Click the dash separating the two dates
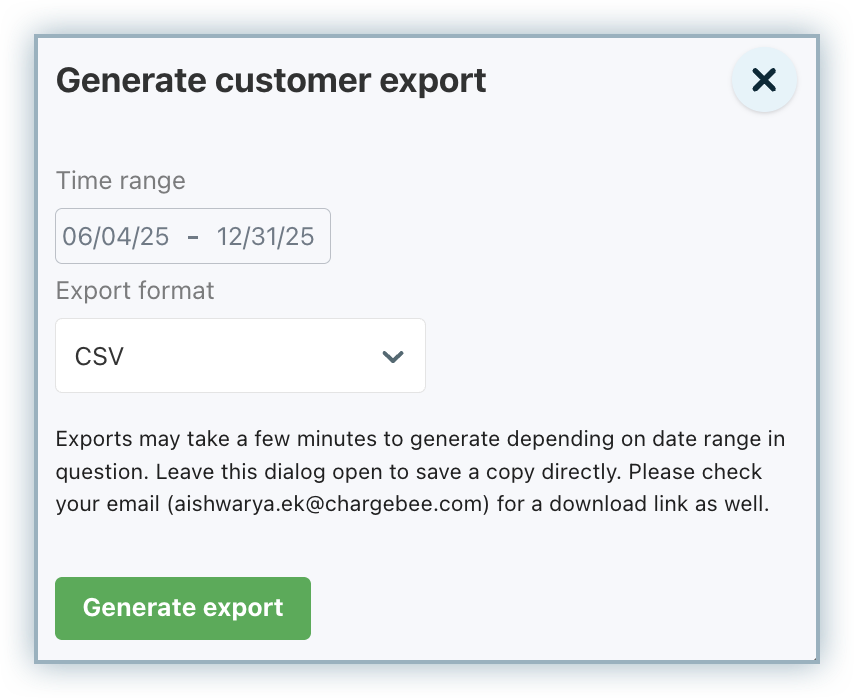854x698 pixels. tap(193, 237)
